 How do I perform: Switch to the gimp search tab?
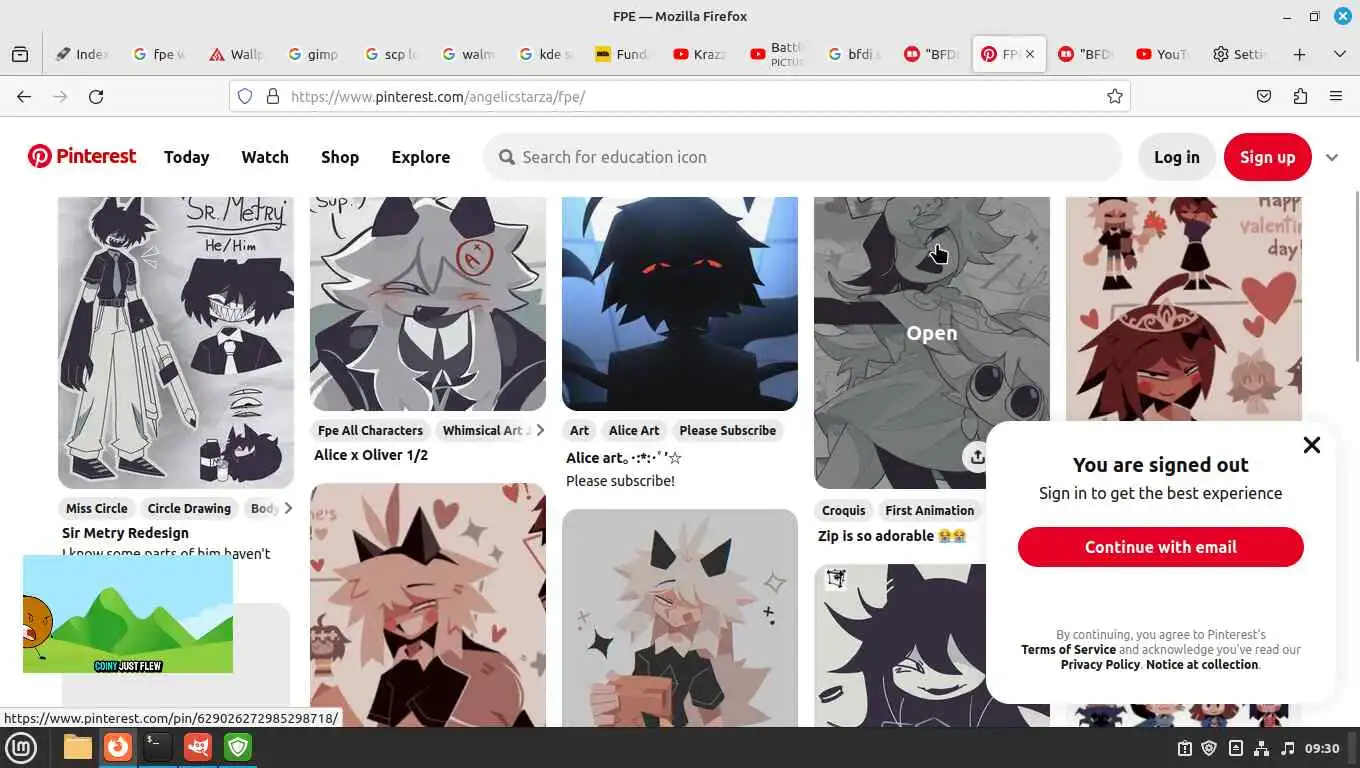coord(314,54)
